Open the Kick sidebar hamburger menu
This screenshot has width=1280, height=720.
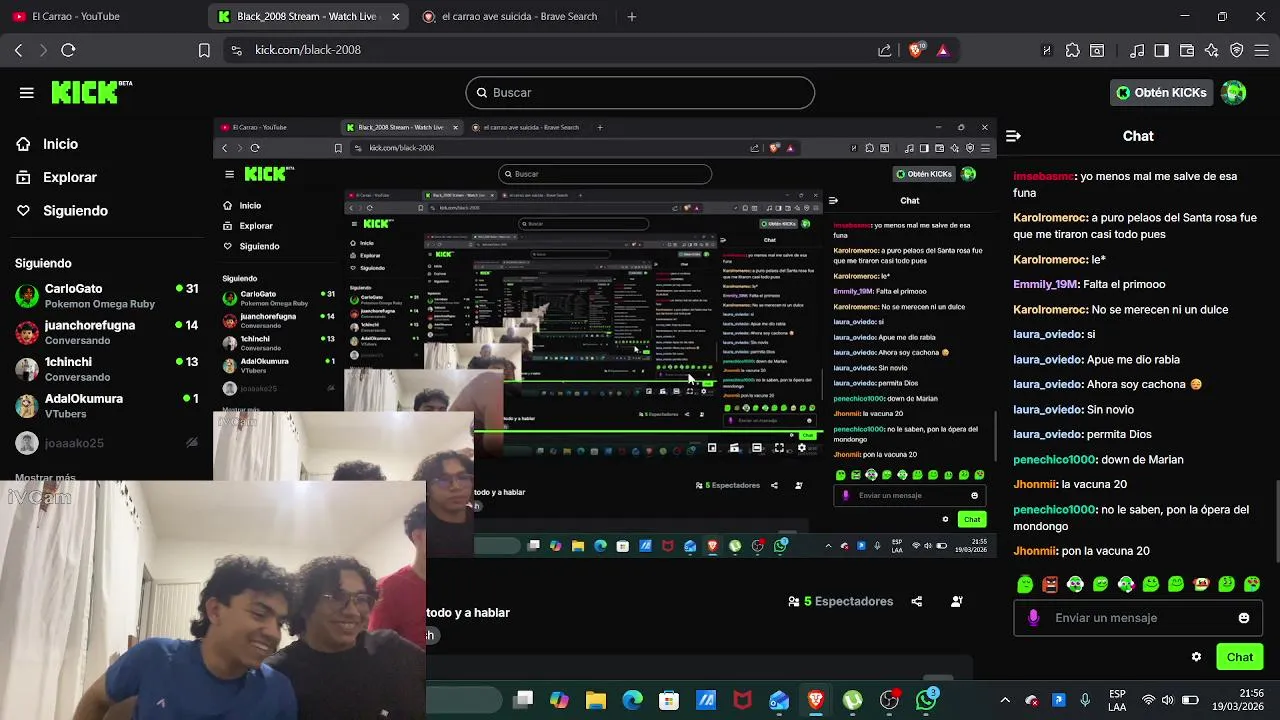(27, 93)
